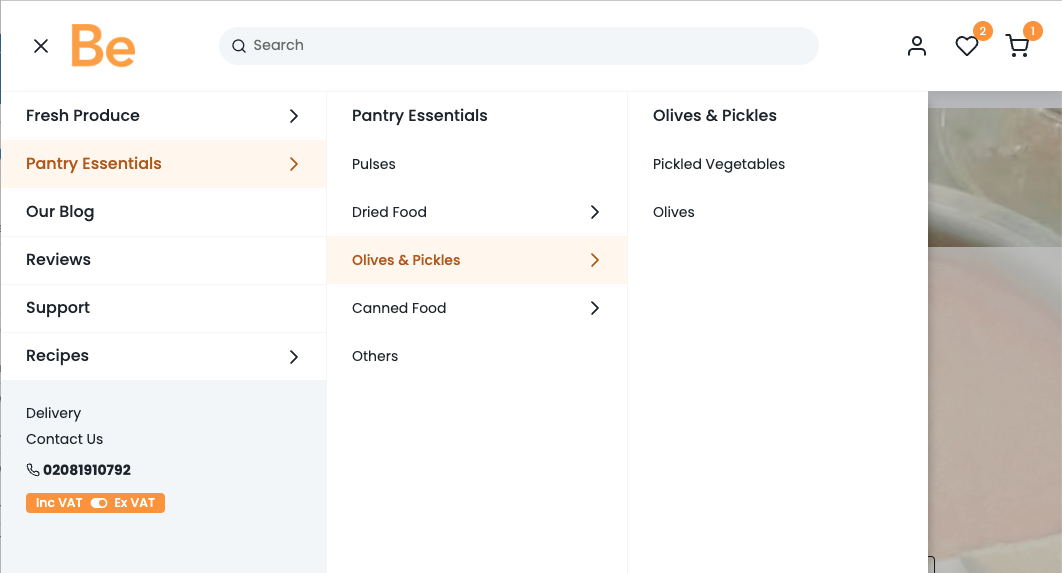Viewport: 1062px width, 573px height.
Task: Toggle the Inc VAT / Ex VAT switch
Action: [x=99, y=503]
